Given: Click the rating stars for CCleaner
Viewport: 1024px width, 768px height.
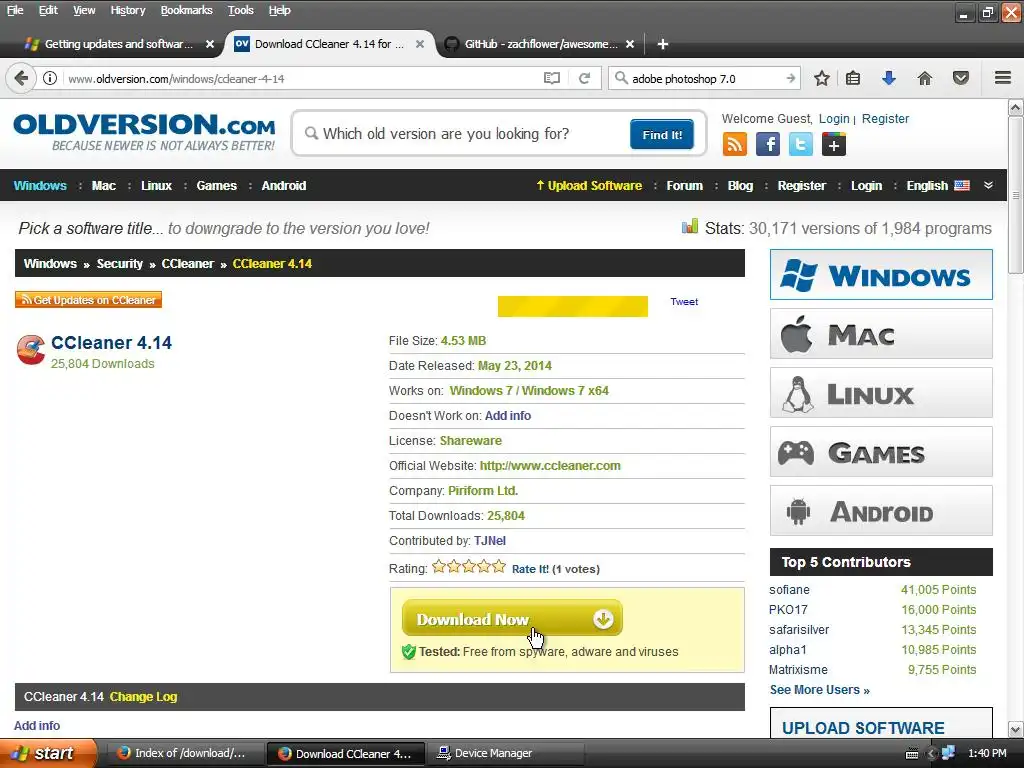Looking at the screenshot, I should click(x=469, y=566).
